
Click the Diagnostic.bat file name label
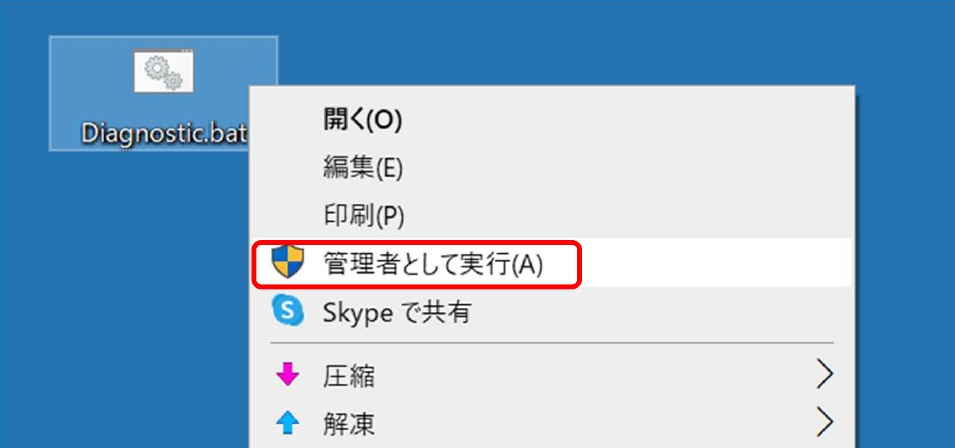pyautogui.click(x=164, y=133)
